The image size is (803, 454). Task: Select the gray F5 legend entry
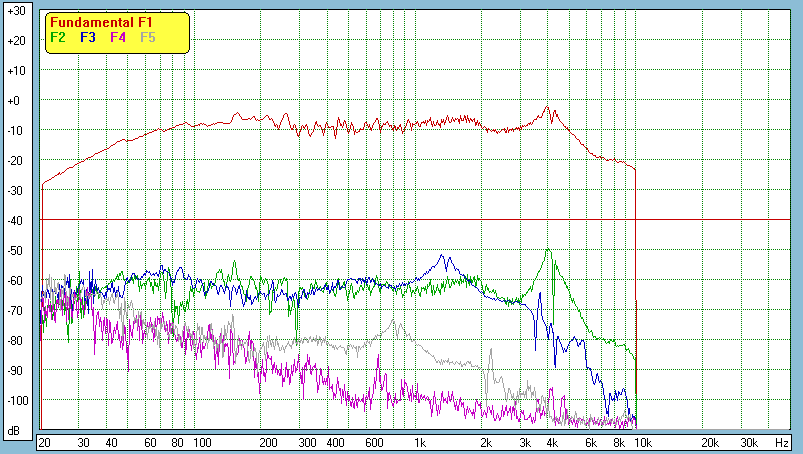tap(148, 37)
